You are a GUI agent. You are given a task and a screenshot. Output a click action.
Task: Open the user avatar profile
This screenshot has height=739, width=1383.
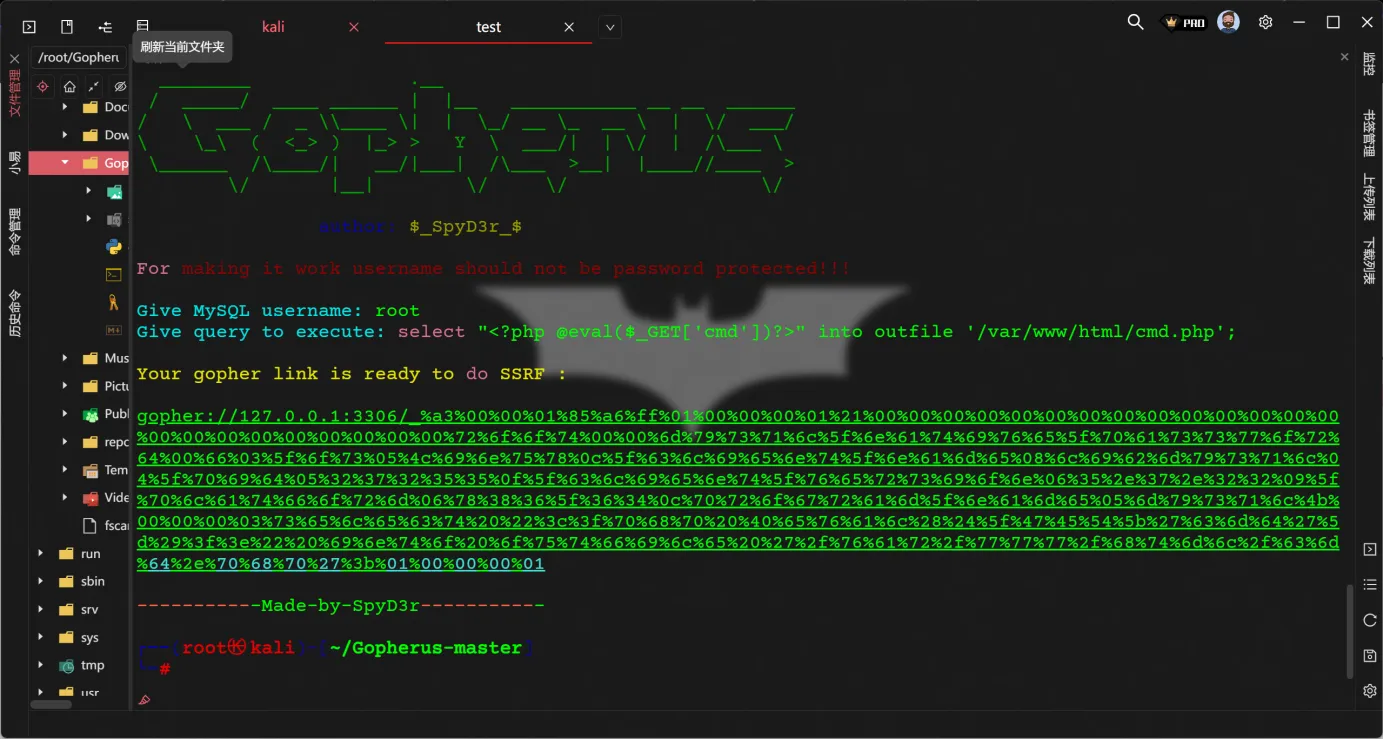coord(1228,22)
